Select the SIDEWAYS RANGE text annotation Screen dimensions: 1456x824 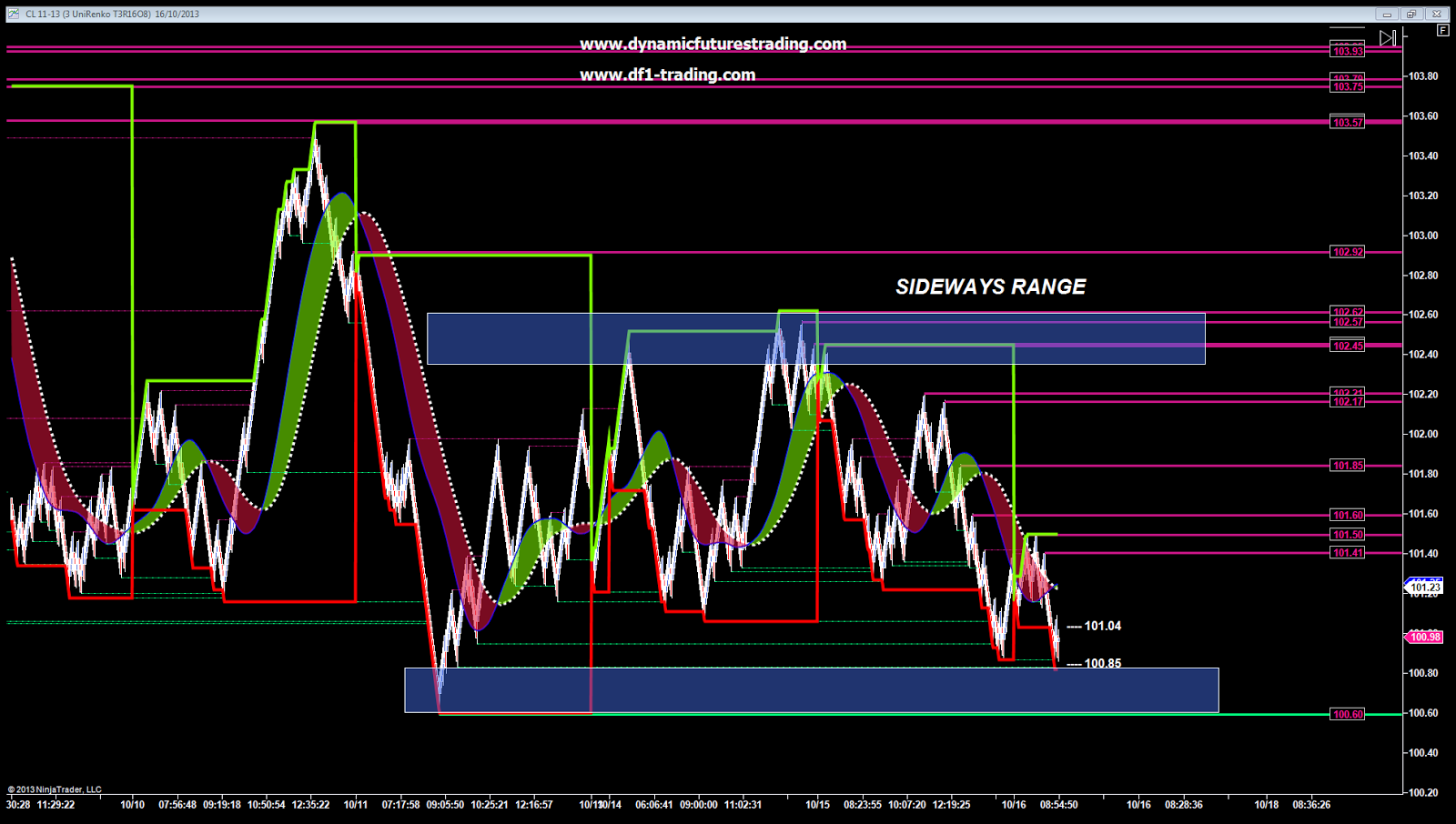990,287
